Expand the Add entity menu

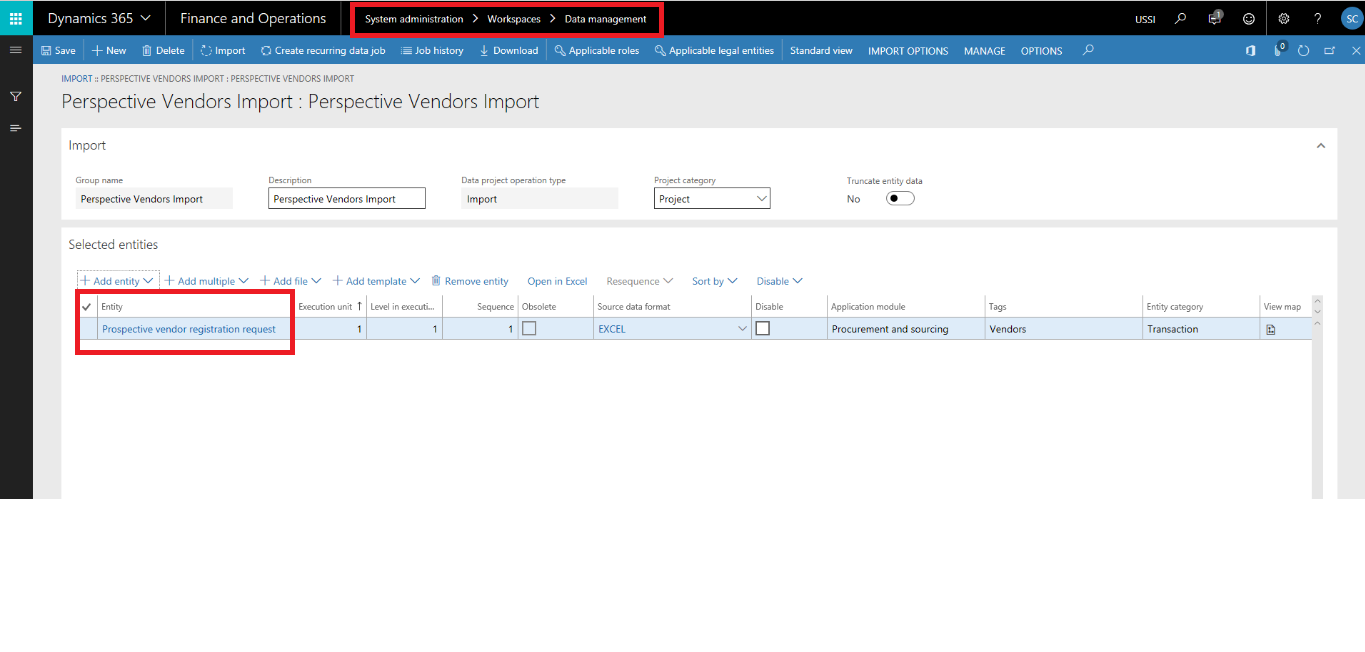coord(118,281)
